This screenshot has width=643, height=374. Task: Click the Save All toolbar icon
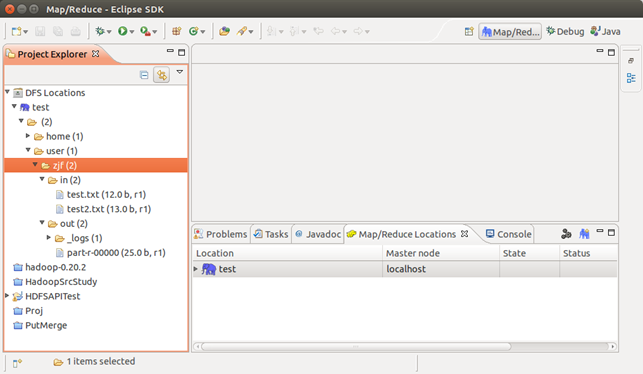(x=58, y=31)
